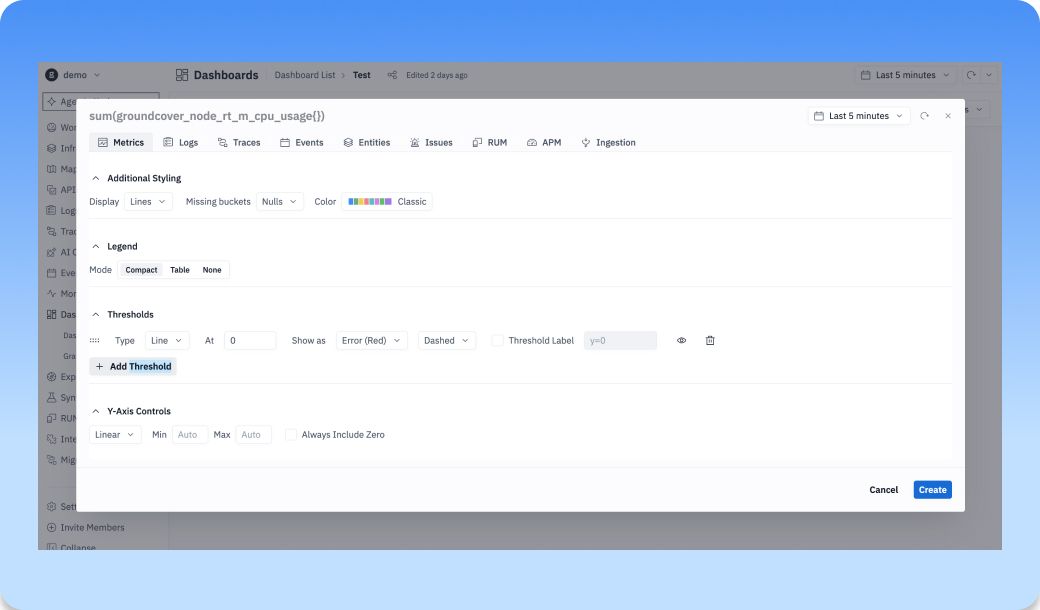This screenshot has width=1040, height=610.
Task: Set legend mode to Compact
Action: (141, 270)
